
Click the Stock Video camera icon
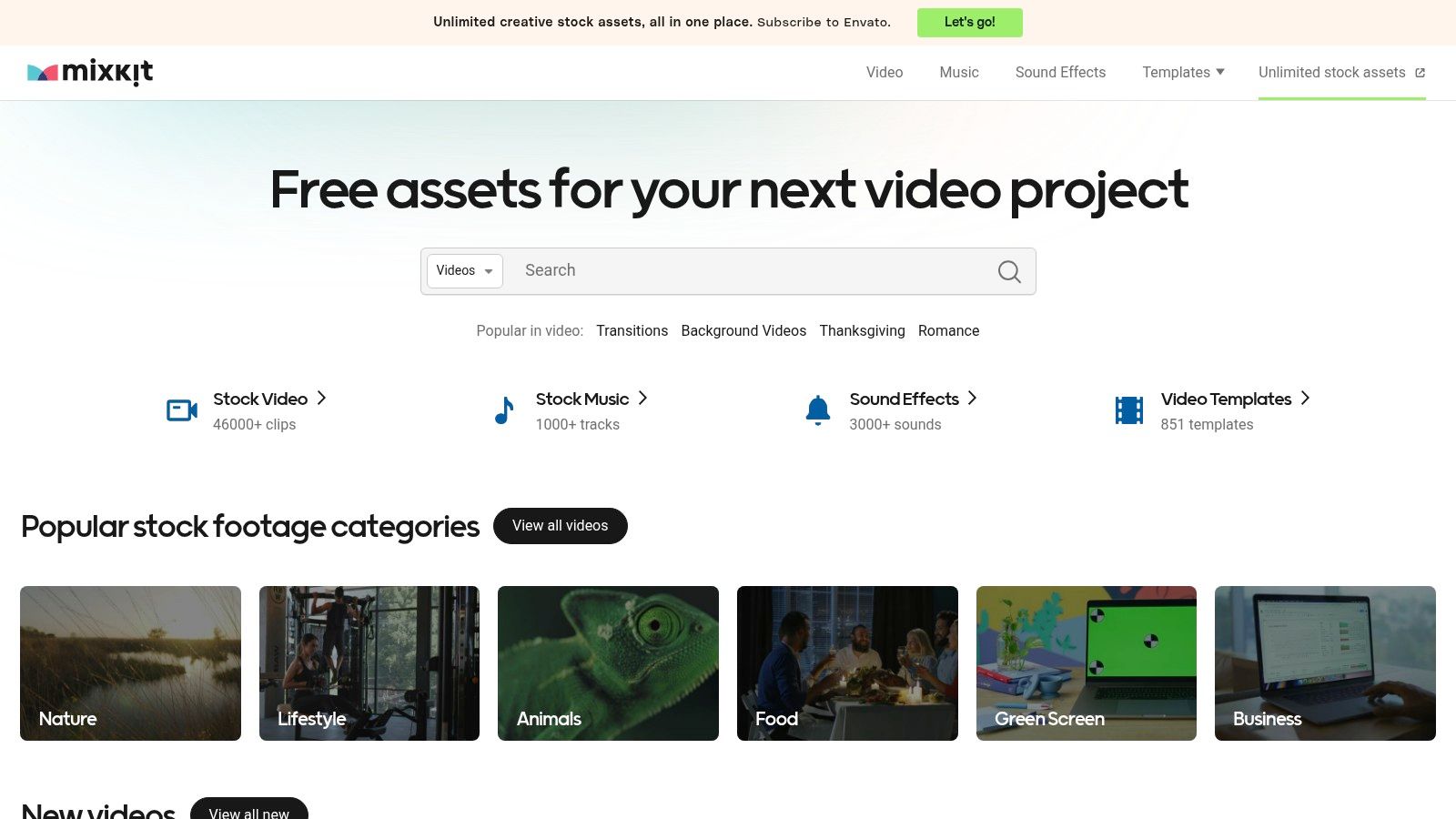tap(181, 410)
